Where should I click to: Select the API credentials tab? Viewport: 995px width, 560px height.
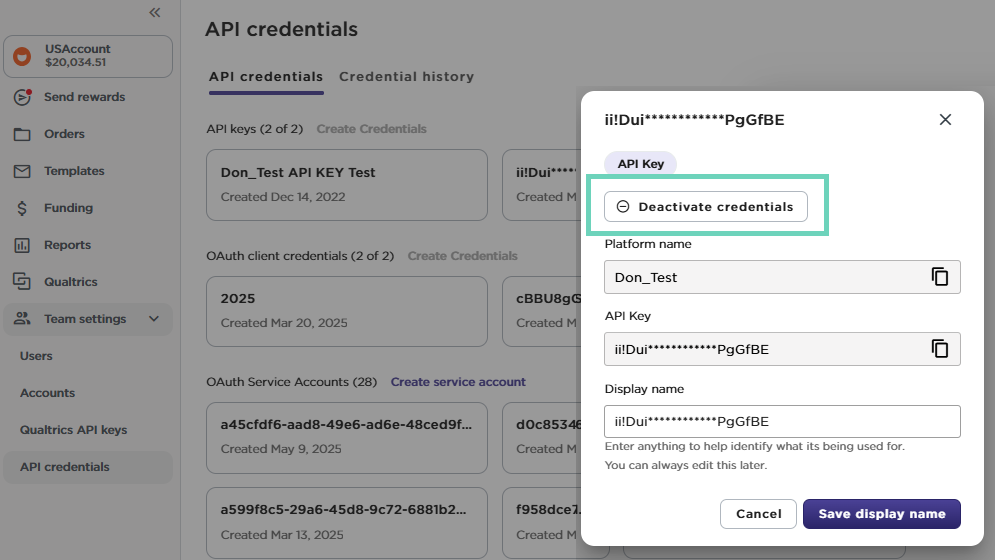266,77
